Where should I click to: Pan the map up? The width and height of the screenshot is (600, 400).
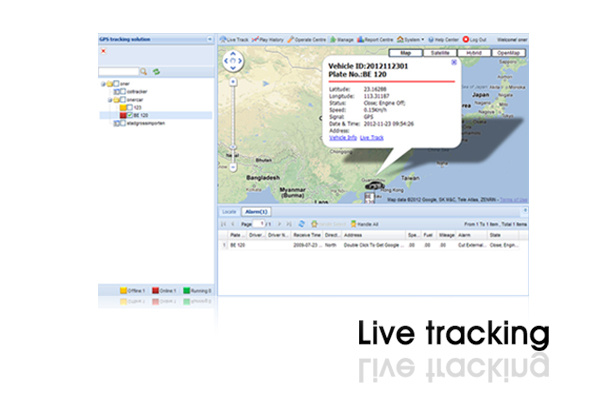233,54
